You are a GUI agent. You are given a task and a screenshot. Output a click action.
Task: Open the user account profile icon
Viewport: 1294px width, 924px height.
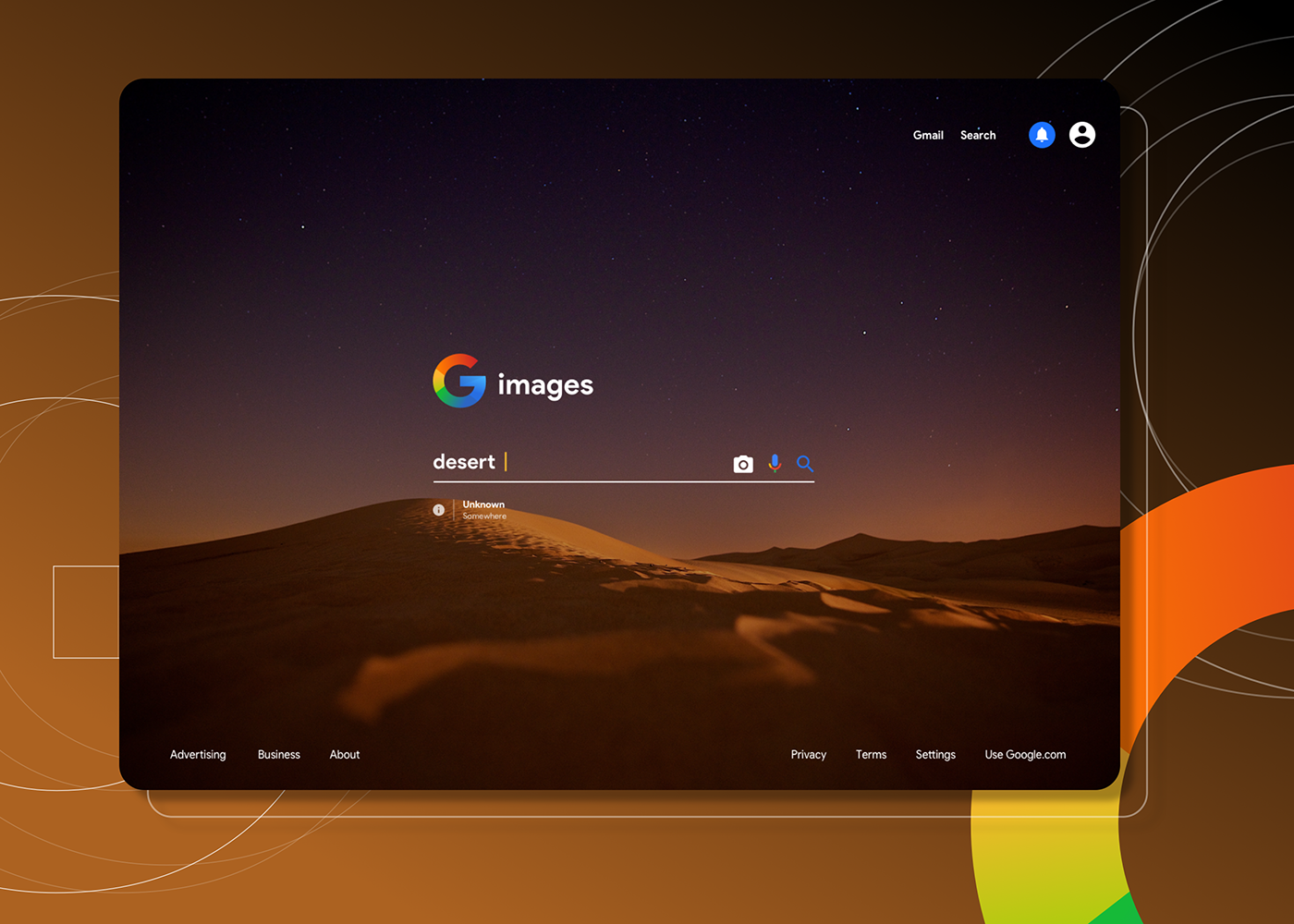click(x=1082, y=135)
